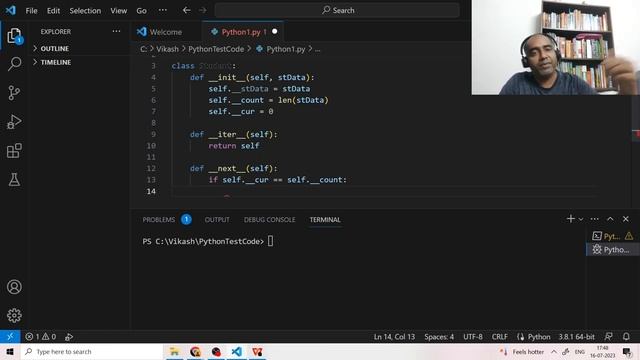640x360 pixels.
Task: Click the Windows taskbar search box
Action: click(92, 351)
